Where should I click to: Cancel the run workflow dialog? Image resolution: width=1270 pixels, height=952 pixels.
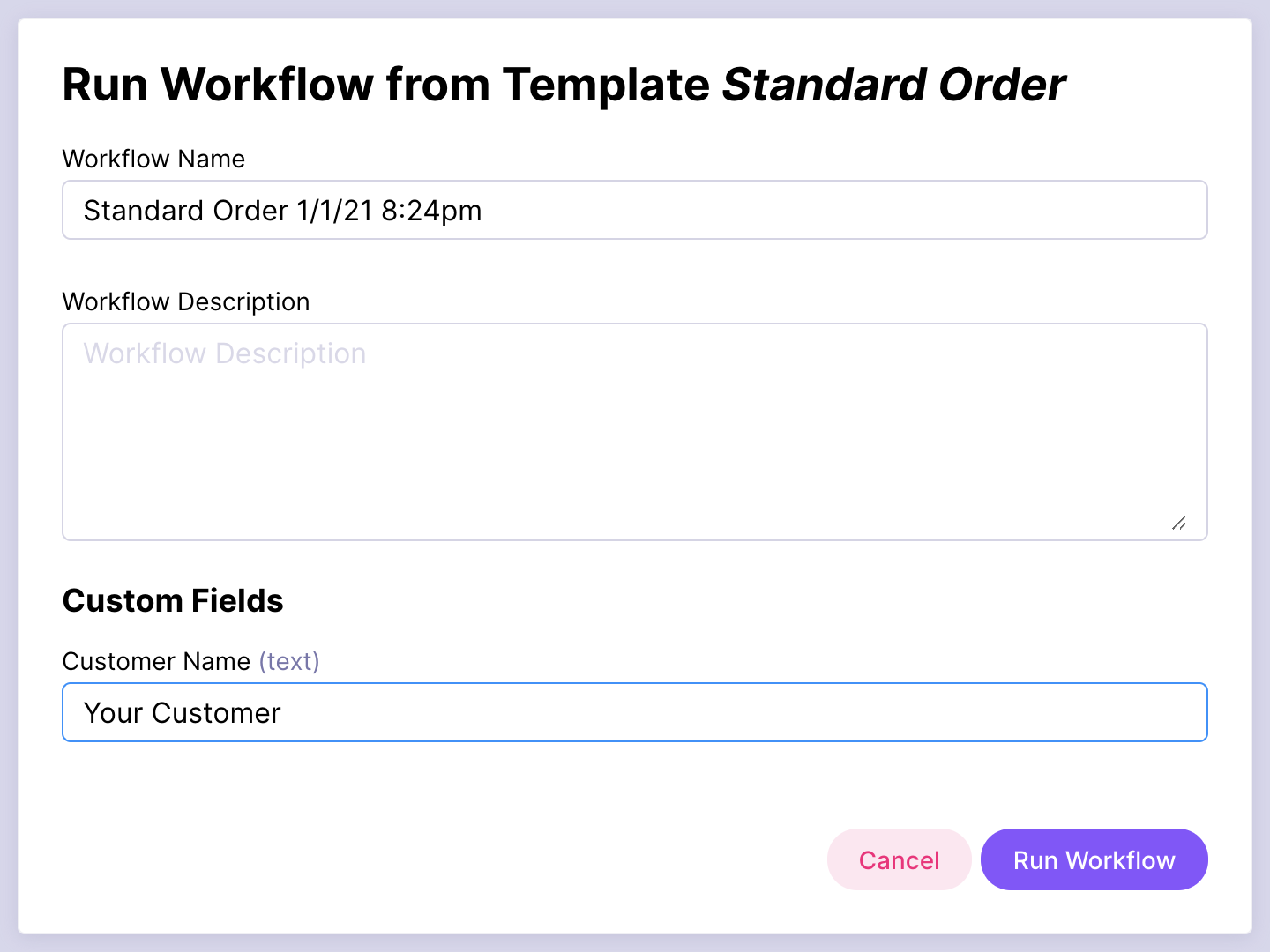coord(899,859)
